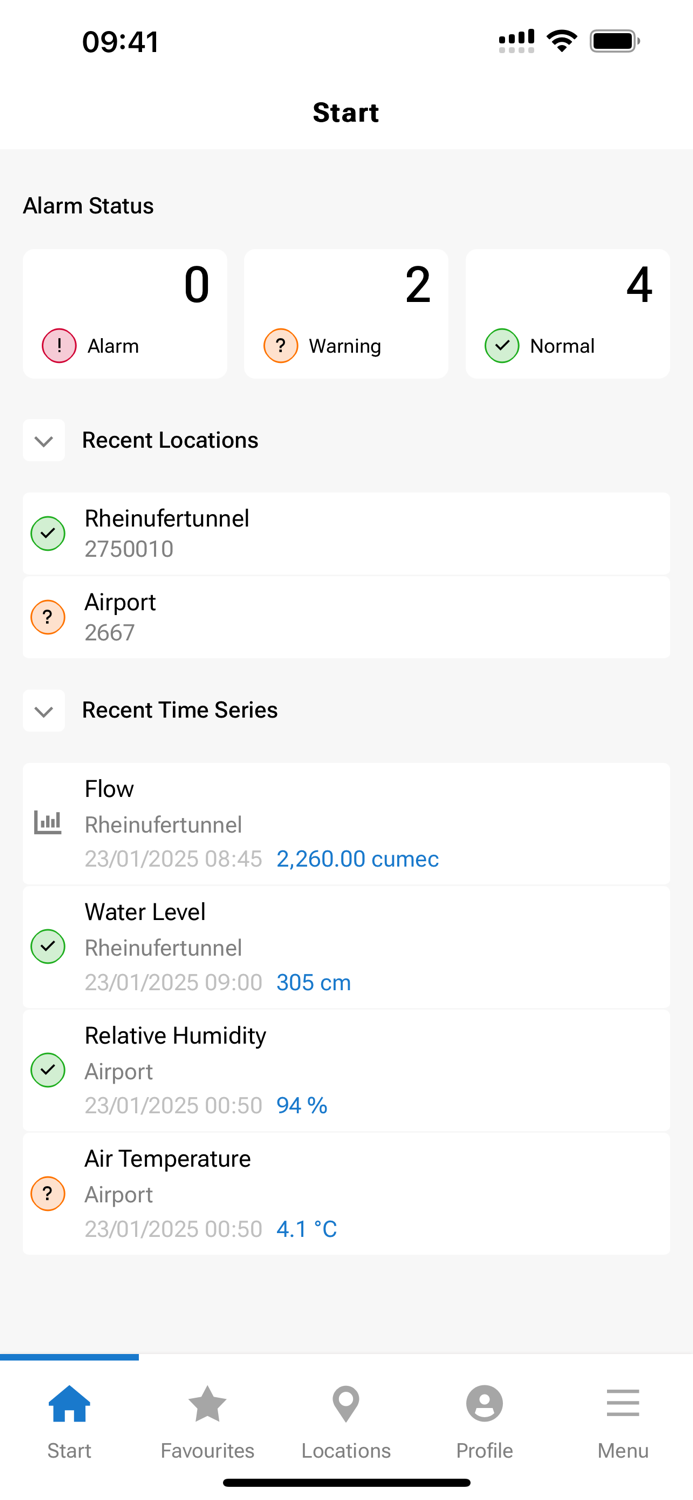Tap the green check icon beside Rheinufertunnel 2750010
693x1500 pixels.
point(48,533)
